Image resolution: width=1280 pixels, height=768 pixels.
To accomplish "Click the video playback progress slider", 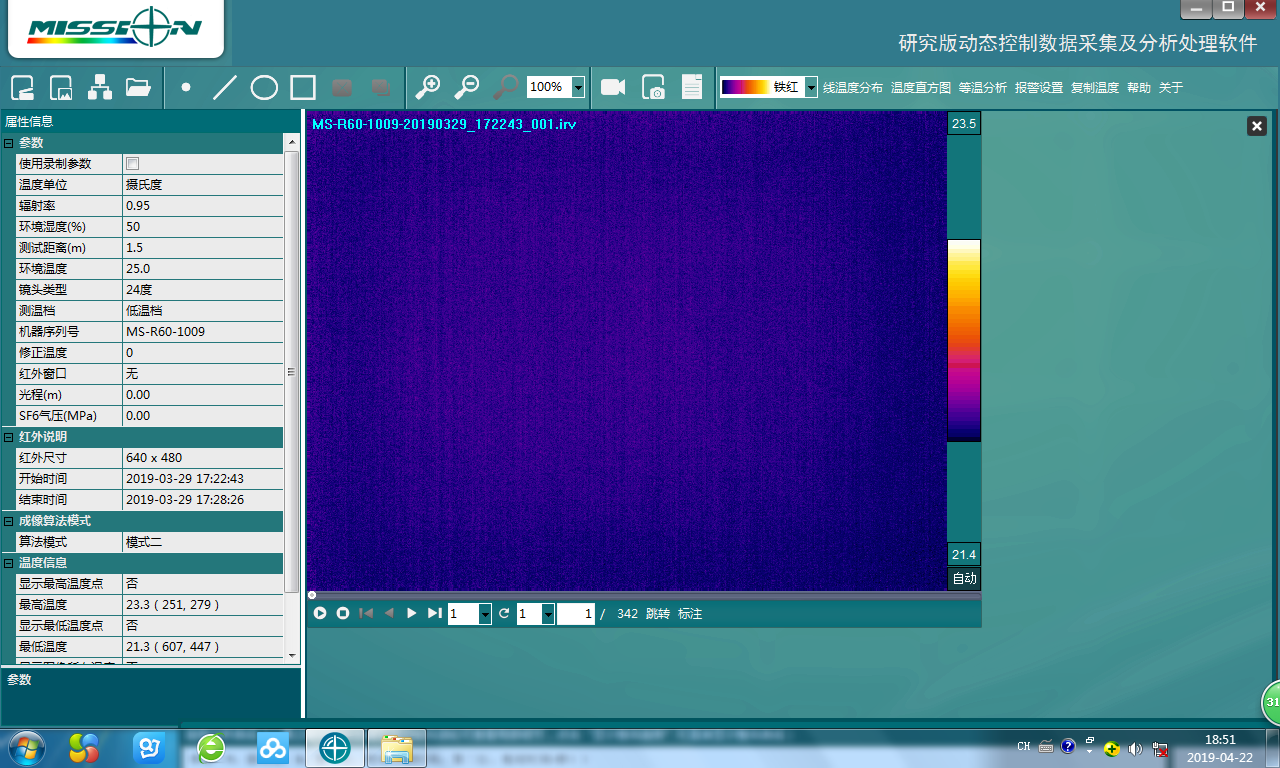I will coord(645,595).
